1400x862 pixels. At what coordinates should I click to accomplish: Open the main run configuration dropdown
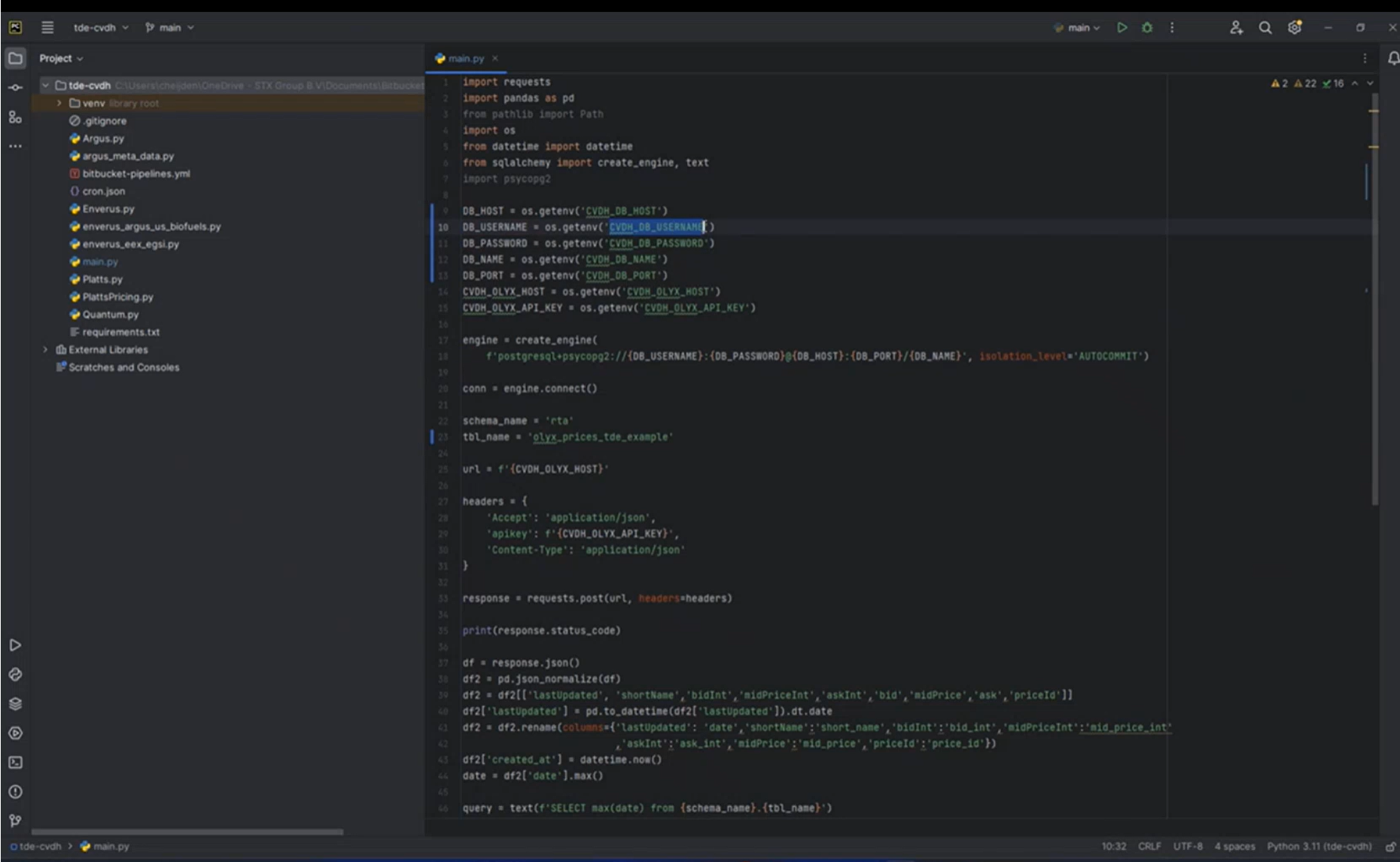point(1077,28)
